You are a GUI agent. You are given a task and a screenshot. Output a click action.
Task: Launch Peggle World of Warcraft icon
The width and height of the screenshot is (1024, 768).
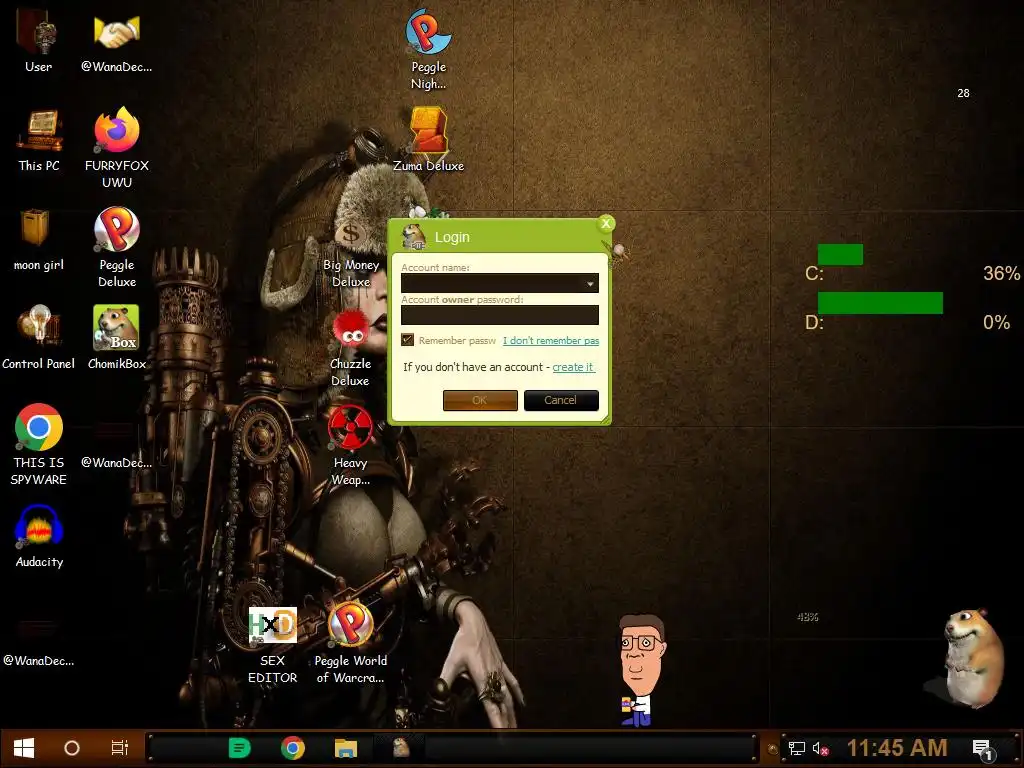pyautogui.click(x=351, y=643)
